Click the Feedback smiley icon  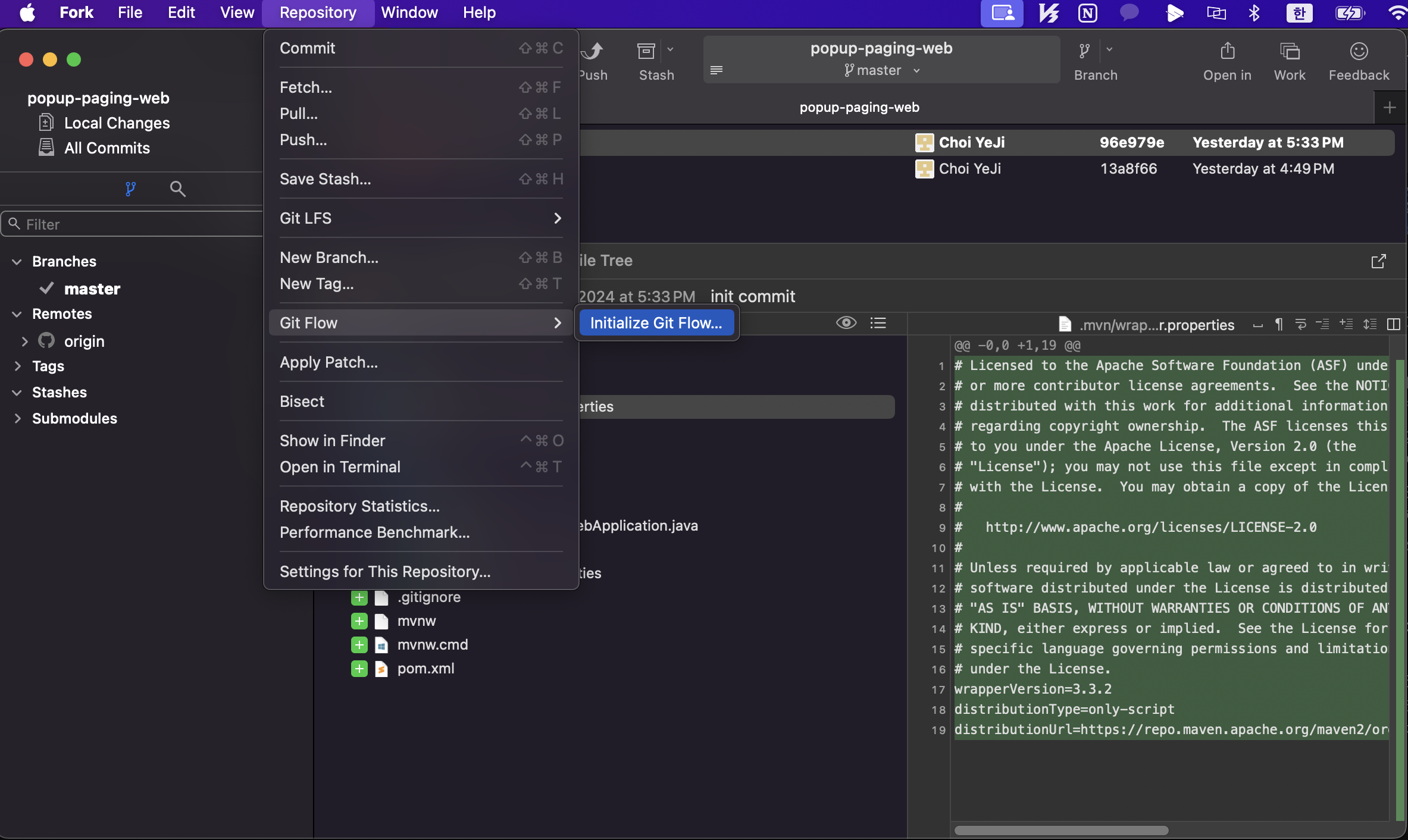point(1359,52)
